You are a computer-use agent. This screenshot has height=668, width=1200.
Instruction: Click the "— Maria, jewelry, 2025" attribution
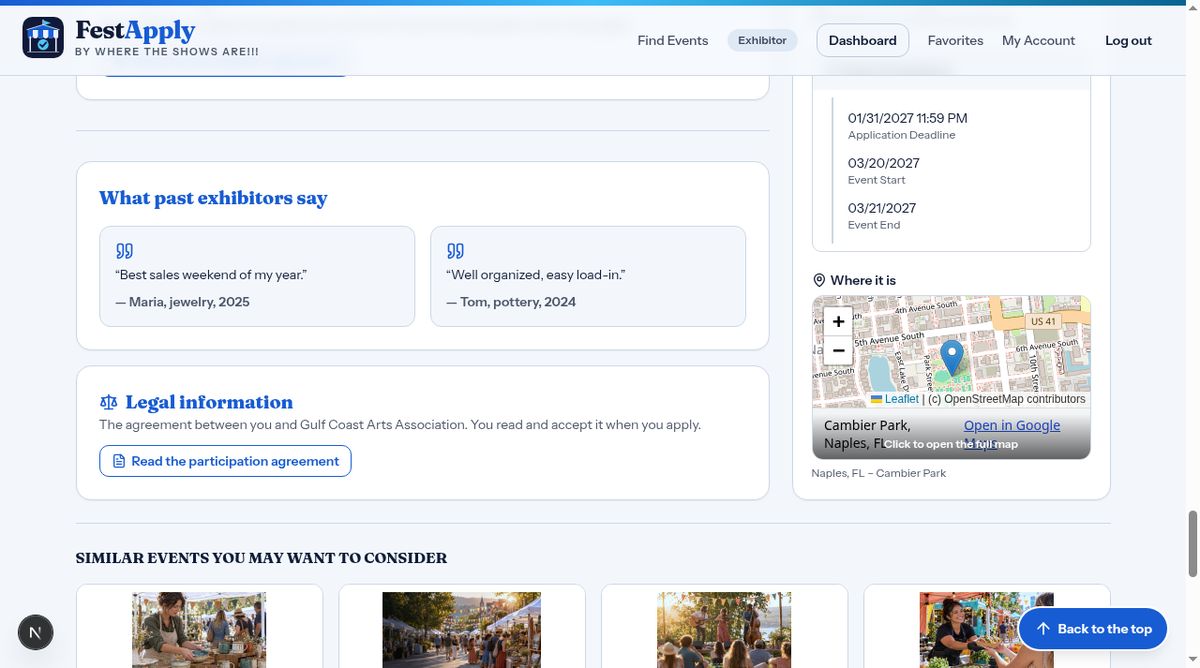tap(183, 302)
